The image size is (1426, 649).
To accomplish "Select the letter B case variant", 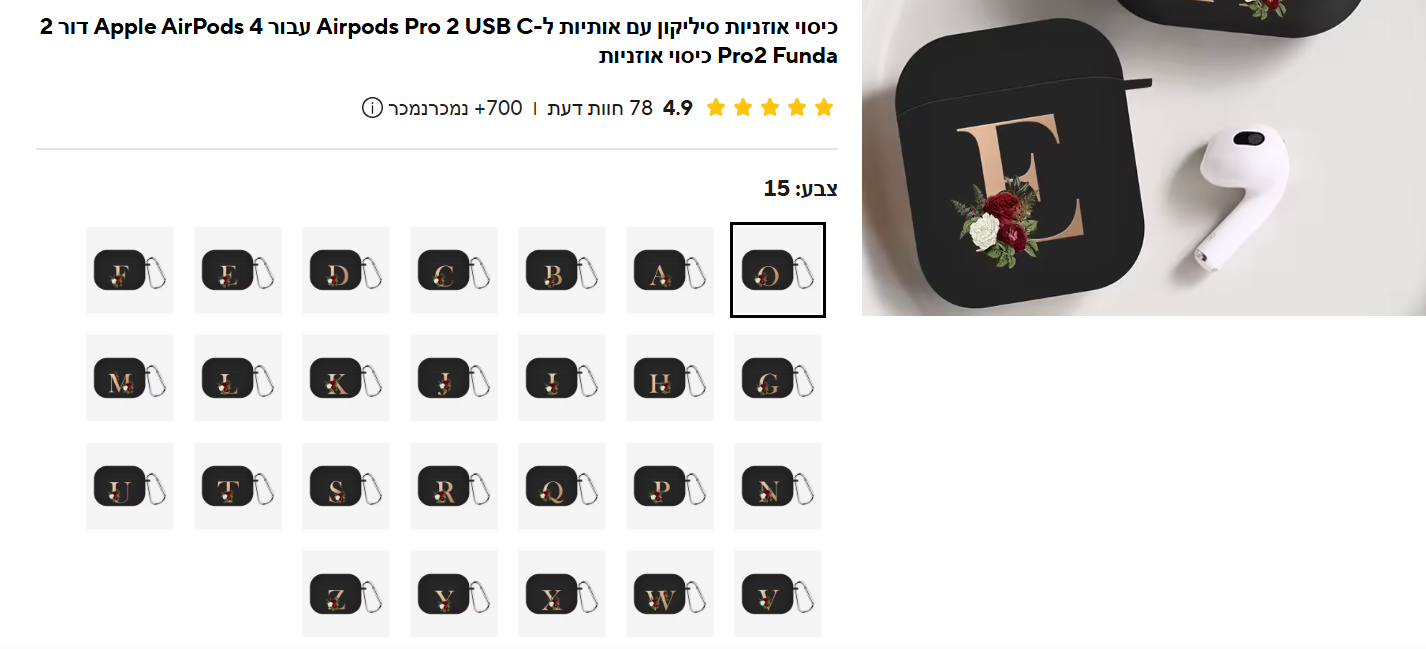I will pos(562,270).
